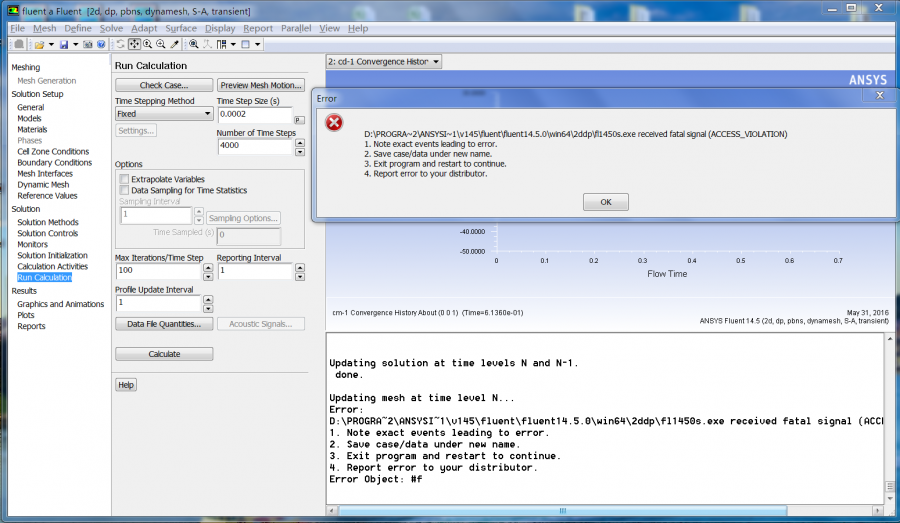This screenshot has height=523, width=900.
Task: Open the Define menu
Action: click(x=77, y=28)
